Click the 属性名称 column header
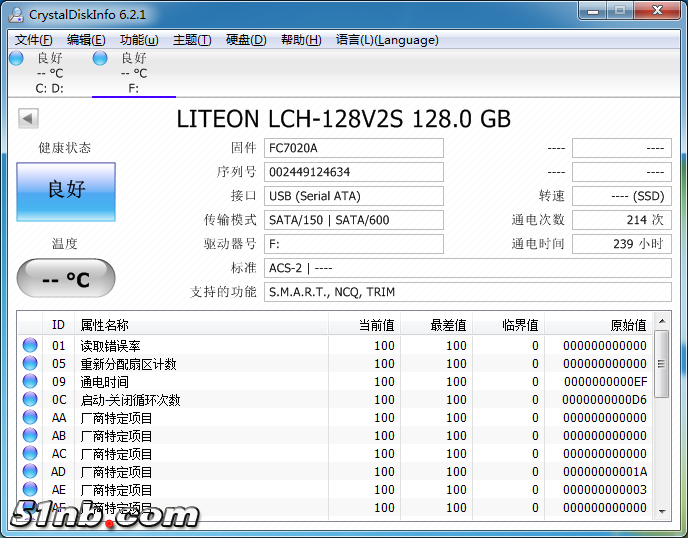Image resolution: width=688 pixels, height=538 pixels. tap(201, 325)
